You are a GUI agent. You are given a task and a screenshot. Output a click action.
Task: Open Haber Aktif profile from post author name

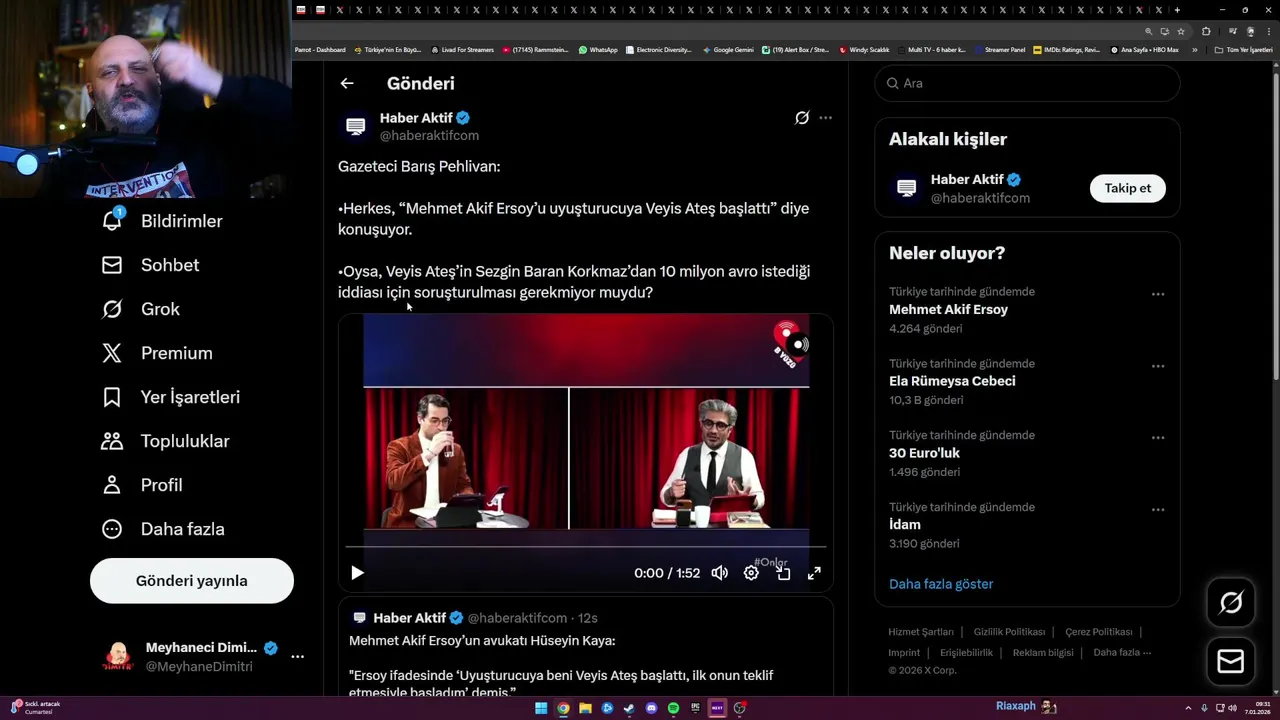416,118
